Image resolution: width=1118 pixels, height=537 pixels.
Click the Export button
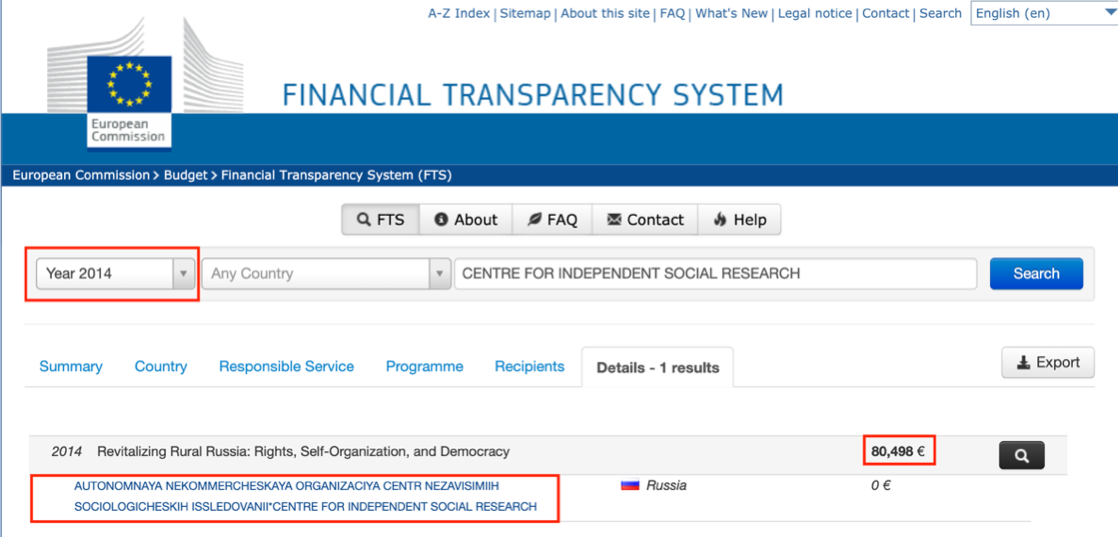pyautogui.click(x=1048, y=362)
